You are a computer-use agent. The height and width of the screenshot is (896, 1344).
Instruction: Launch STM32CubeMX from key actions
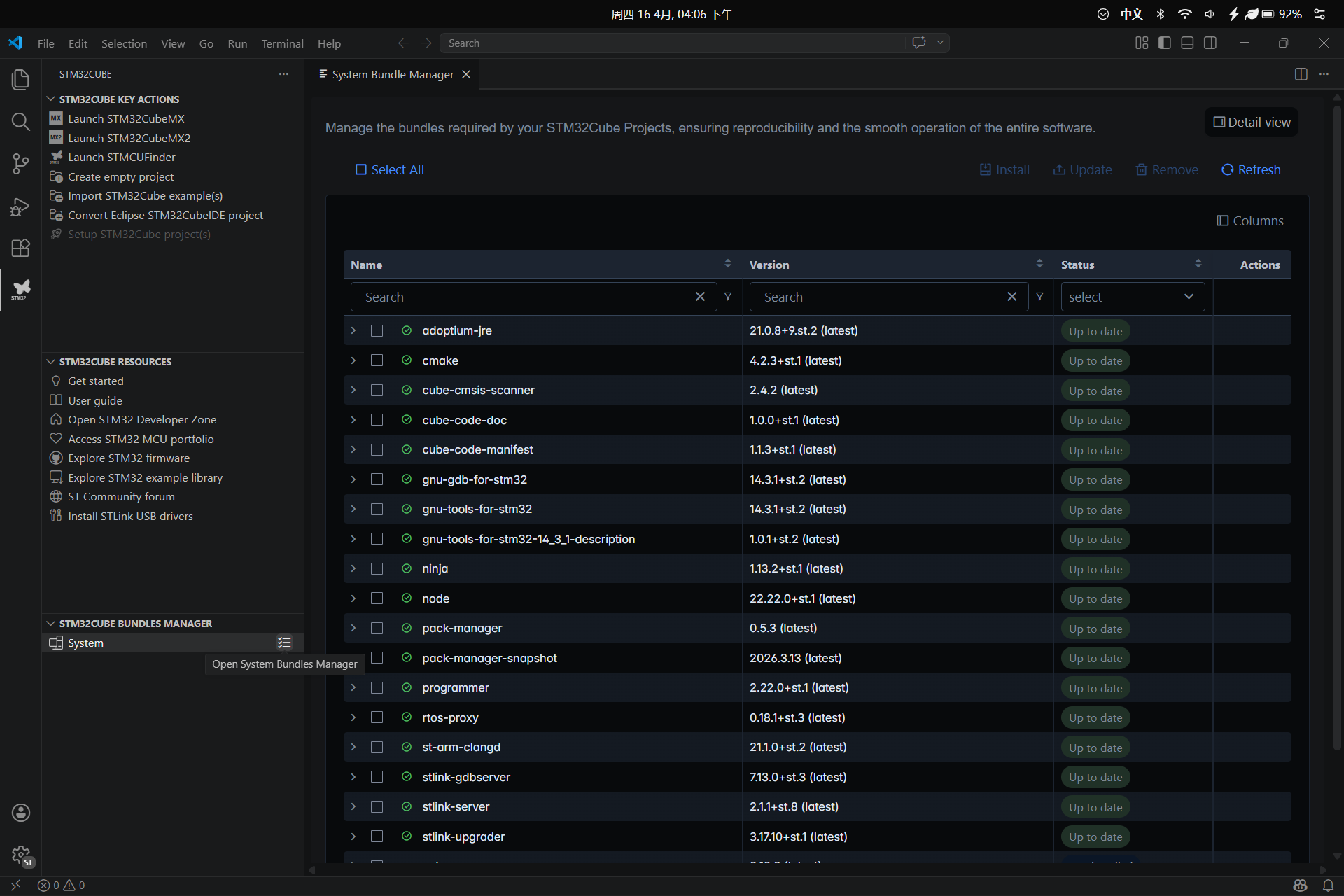pyautogui.click(x=126, y=118)
